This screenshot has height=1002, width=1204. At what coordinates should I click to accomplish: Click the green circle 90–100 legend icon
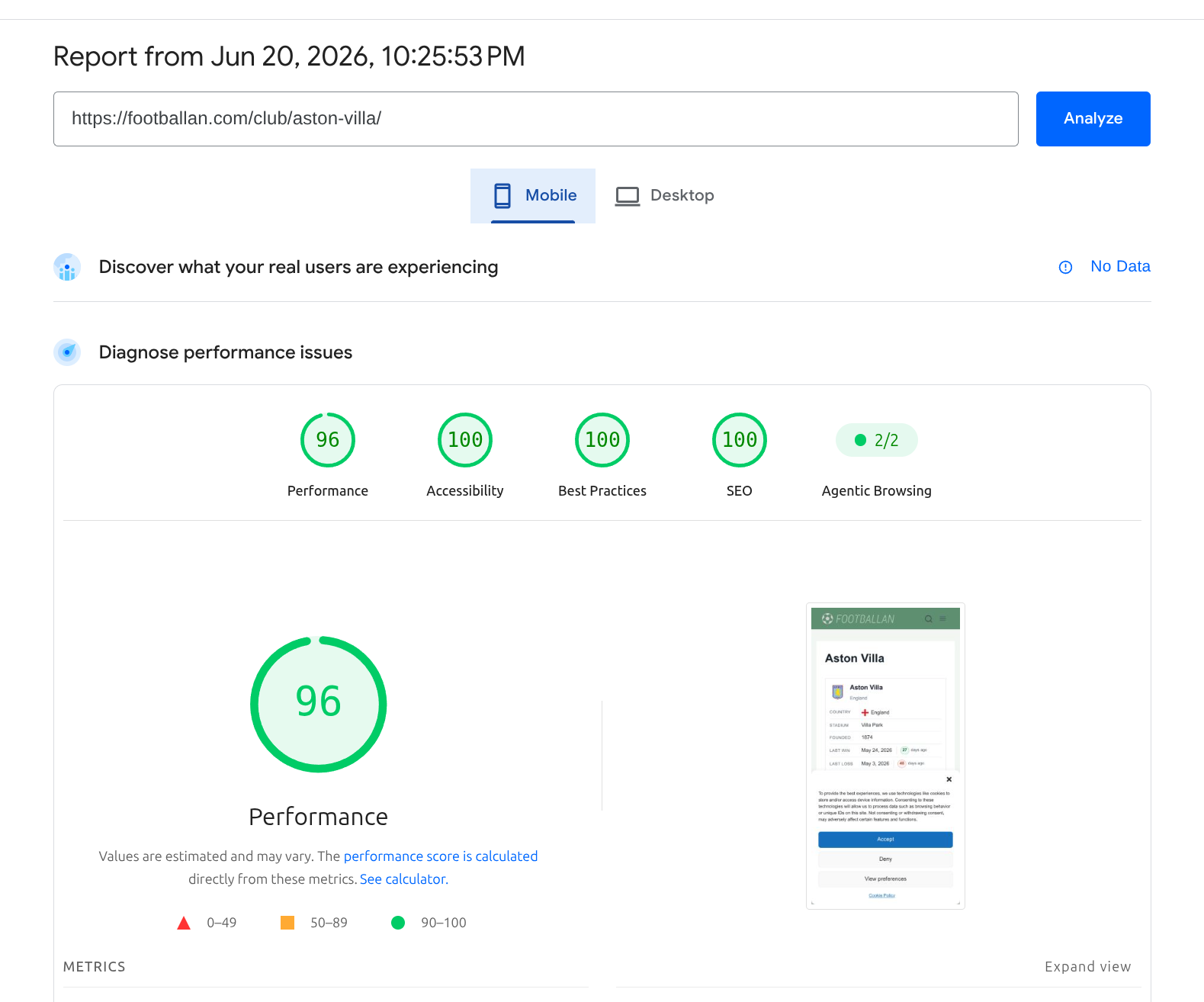[398, 923]
